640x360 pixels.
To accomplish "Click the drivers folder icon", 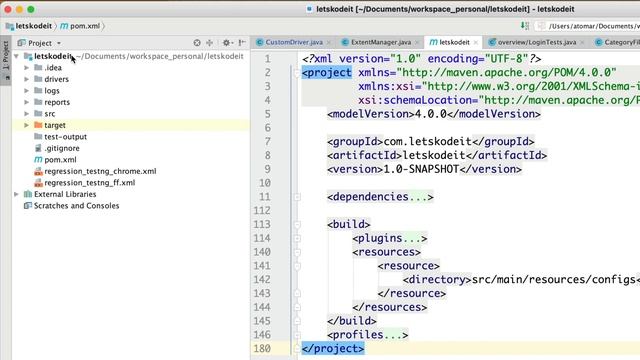I will [38, 79].
